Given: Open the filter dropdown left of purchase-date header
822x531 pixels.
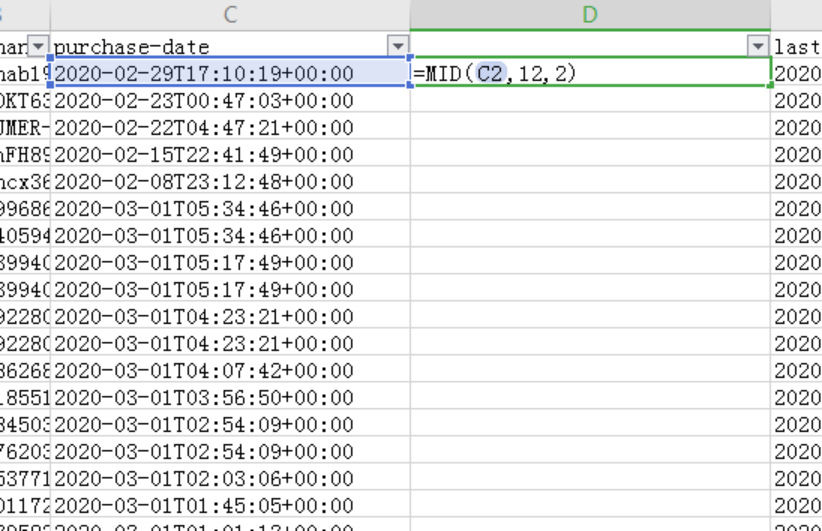Looking at the screenshot, I should click(x=38, y=47).
